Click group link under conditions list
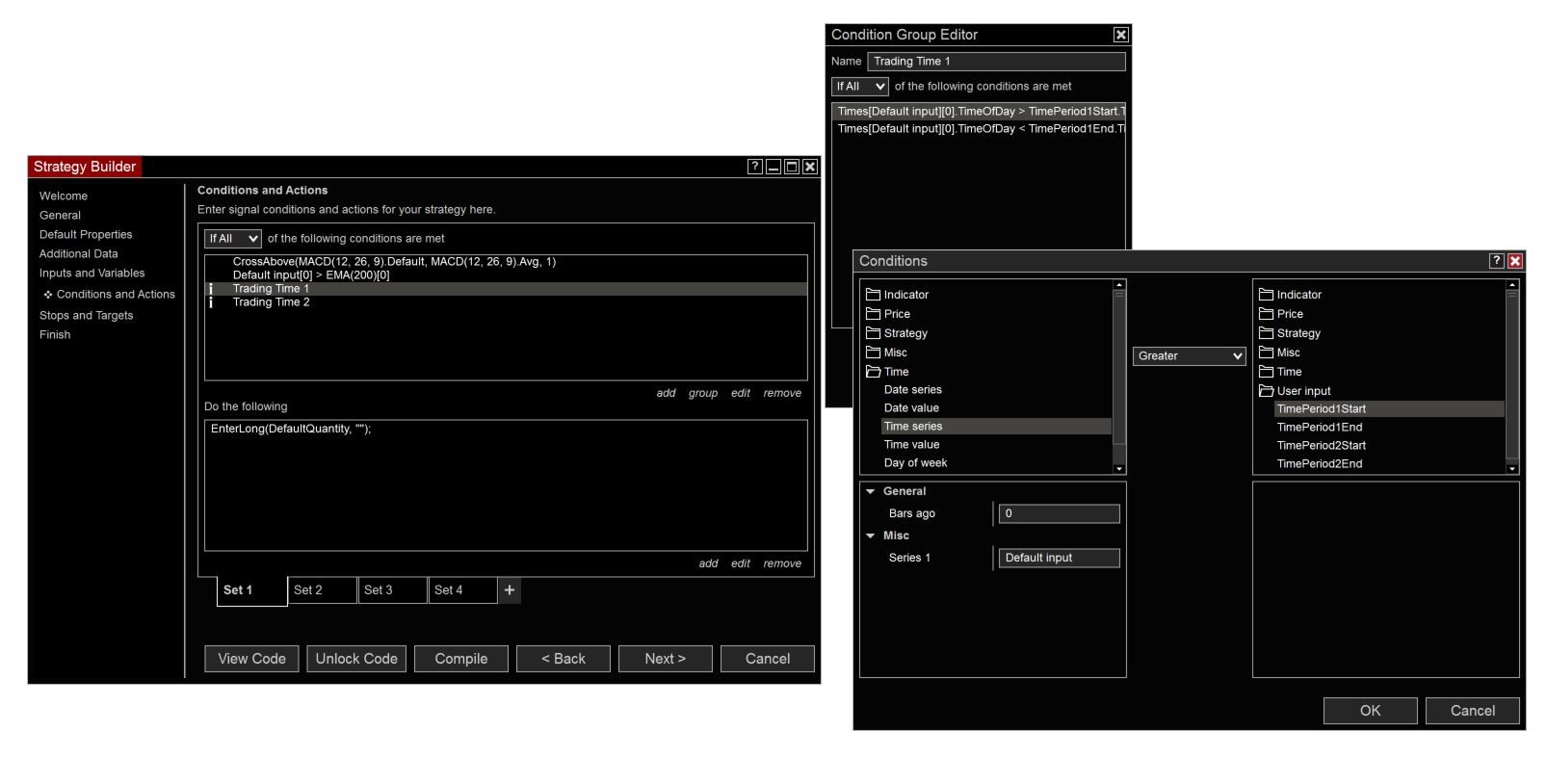This screenshot has width=1547, height=784. click(703, 393)
